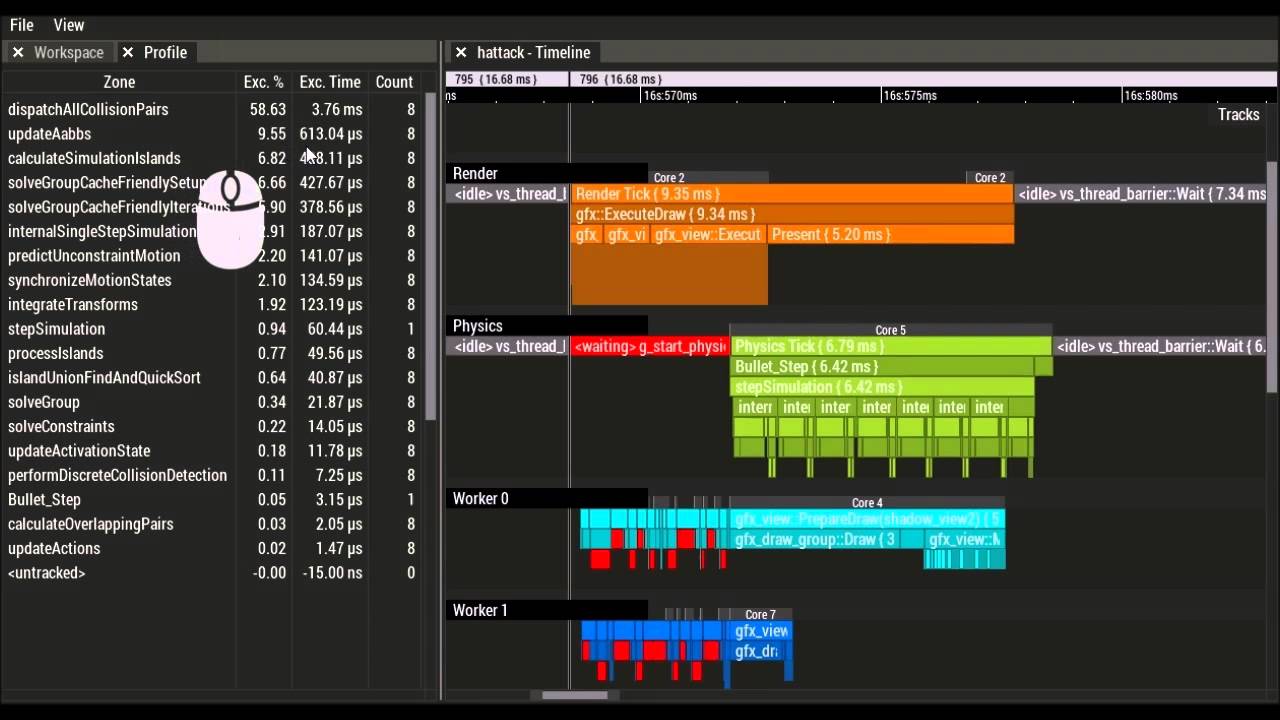Select the <untracked> zone row
1280x720 pixels.
tap(212, 573)
